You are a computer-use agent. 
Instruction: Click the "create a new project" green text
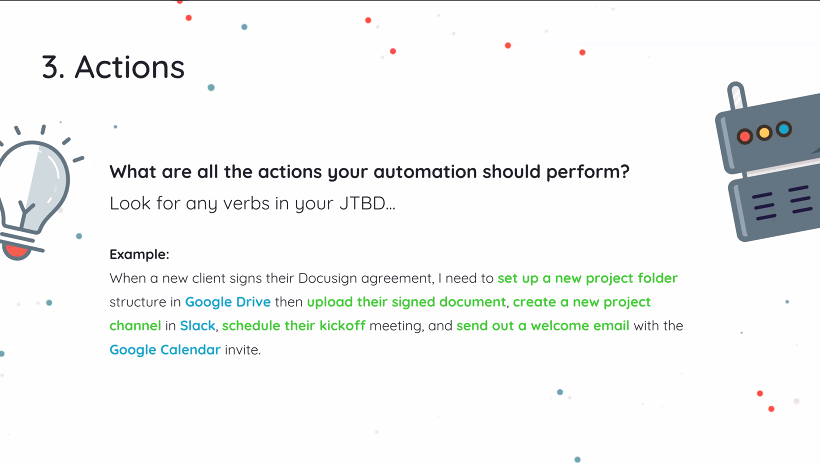pyautogui.click(x=582, y=302)
